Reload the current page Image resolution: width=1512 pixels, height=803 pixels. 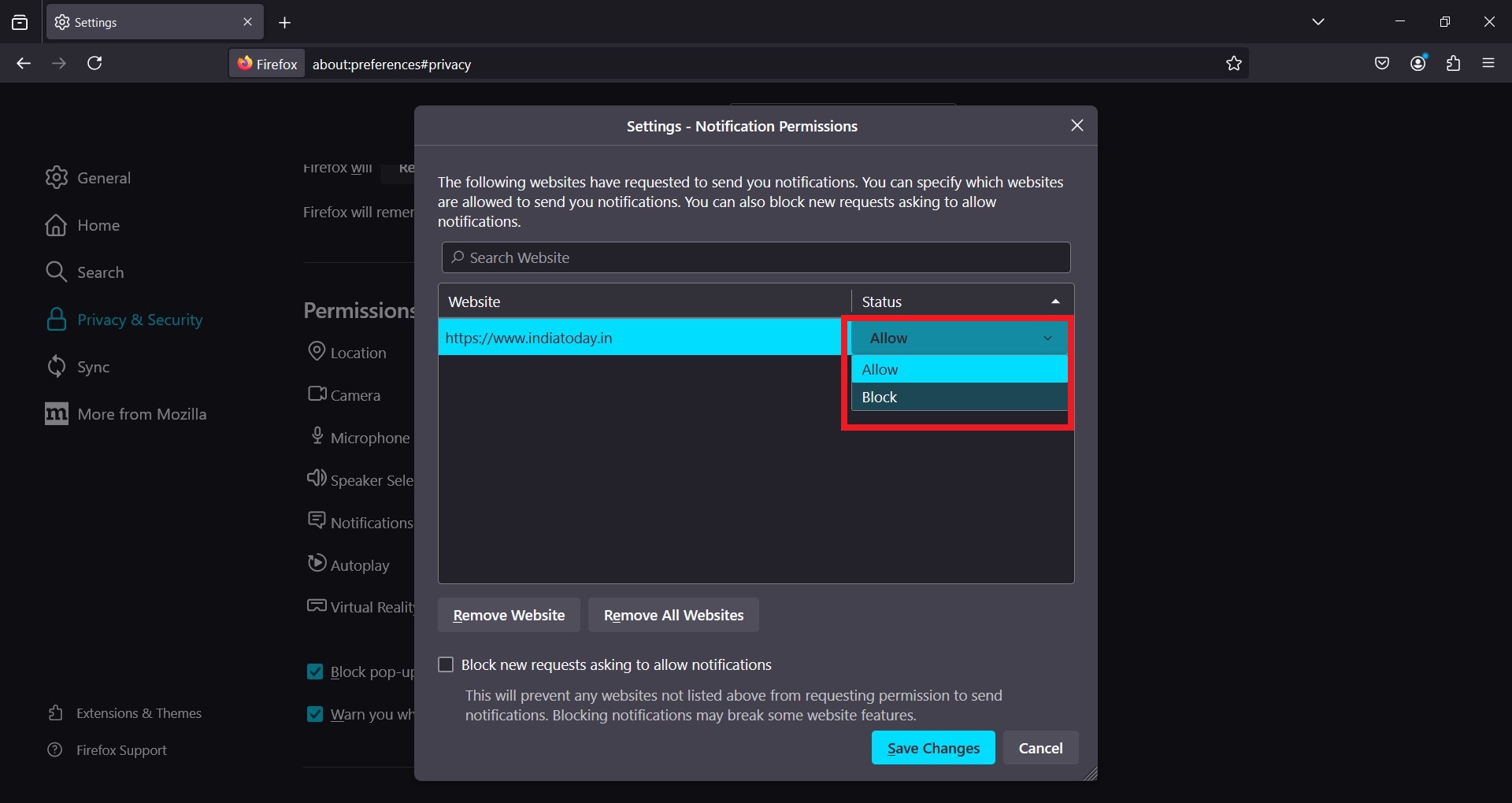pyautogui.click(x=94, y=63)
